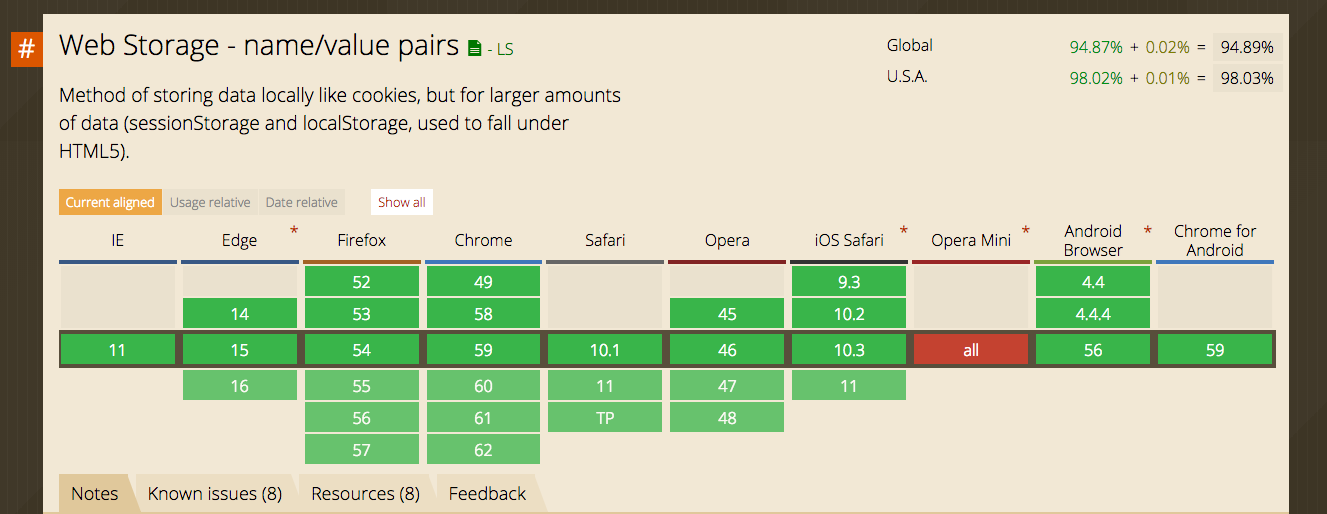
Task: Click the red asterisk next to Edge
Action: click(294, 232)
